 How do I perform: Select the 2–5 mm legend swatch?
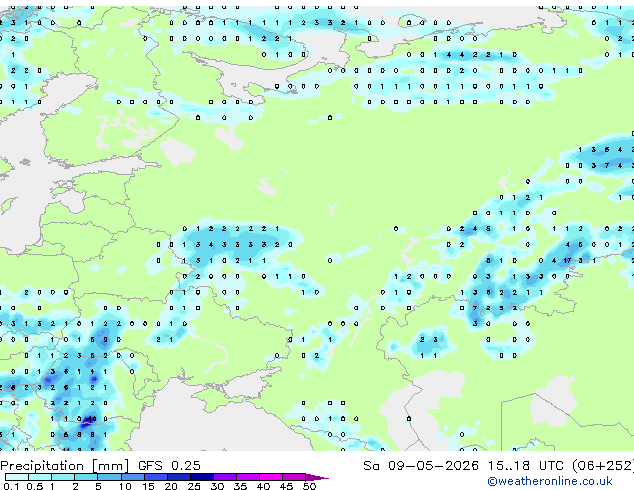tap(86, 477)
